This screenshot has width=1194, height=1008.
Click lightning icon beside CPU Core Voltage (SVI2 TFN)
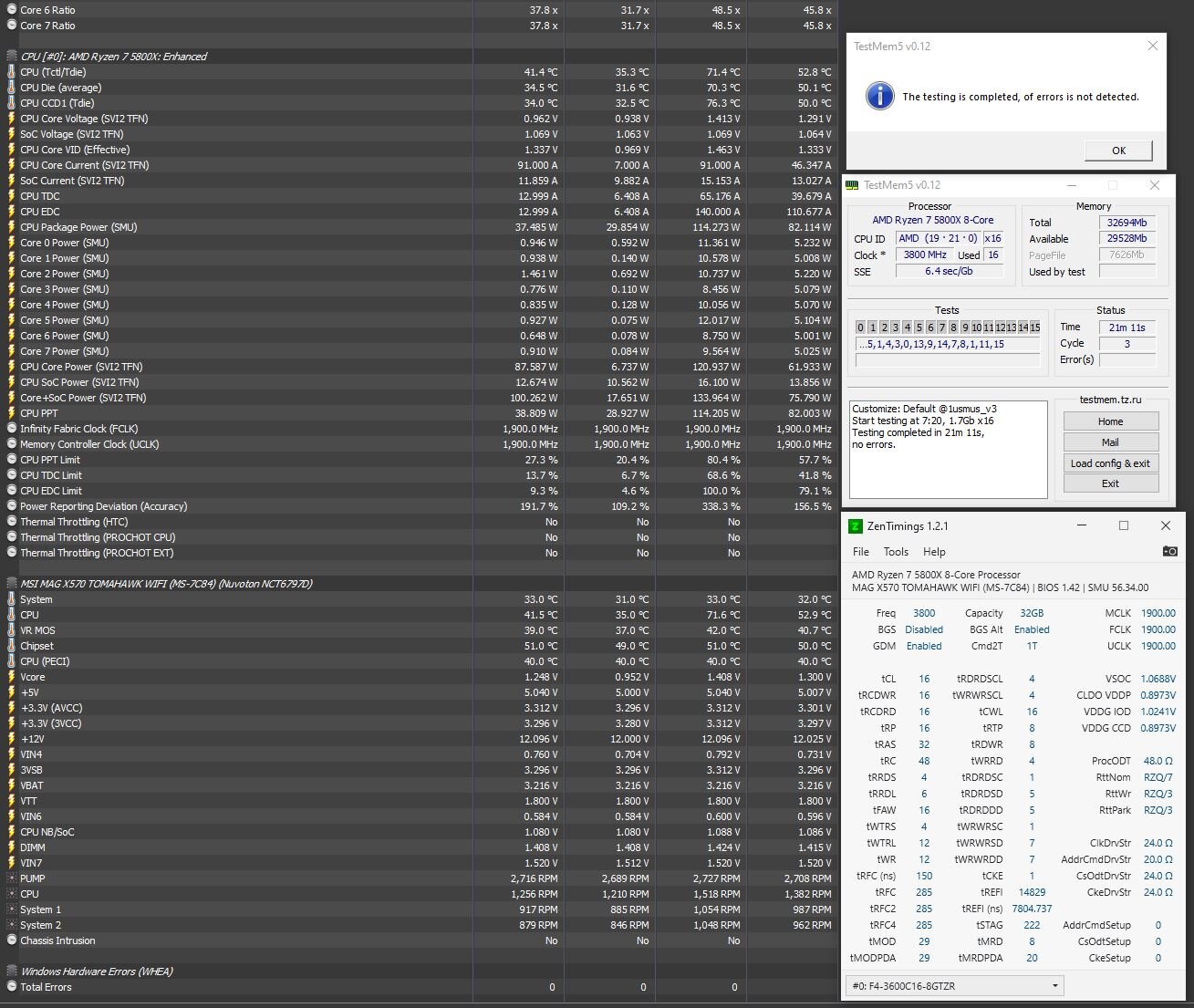click(x=11, y=119)
